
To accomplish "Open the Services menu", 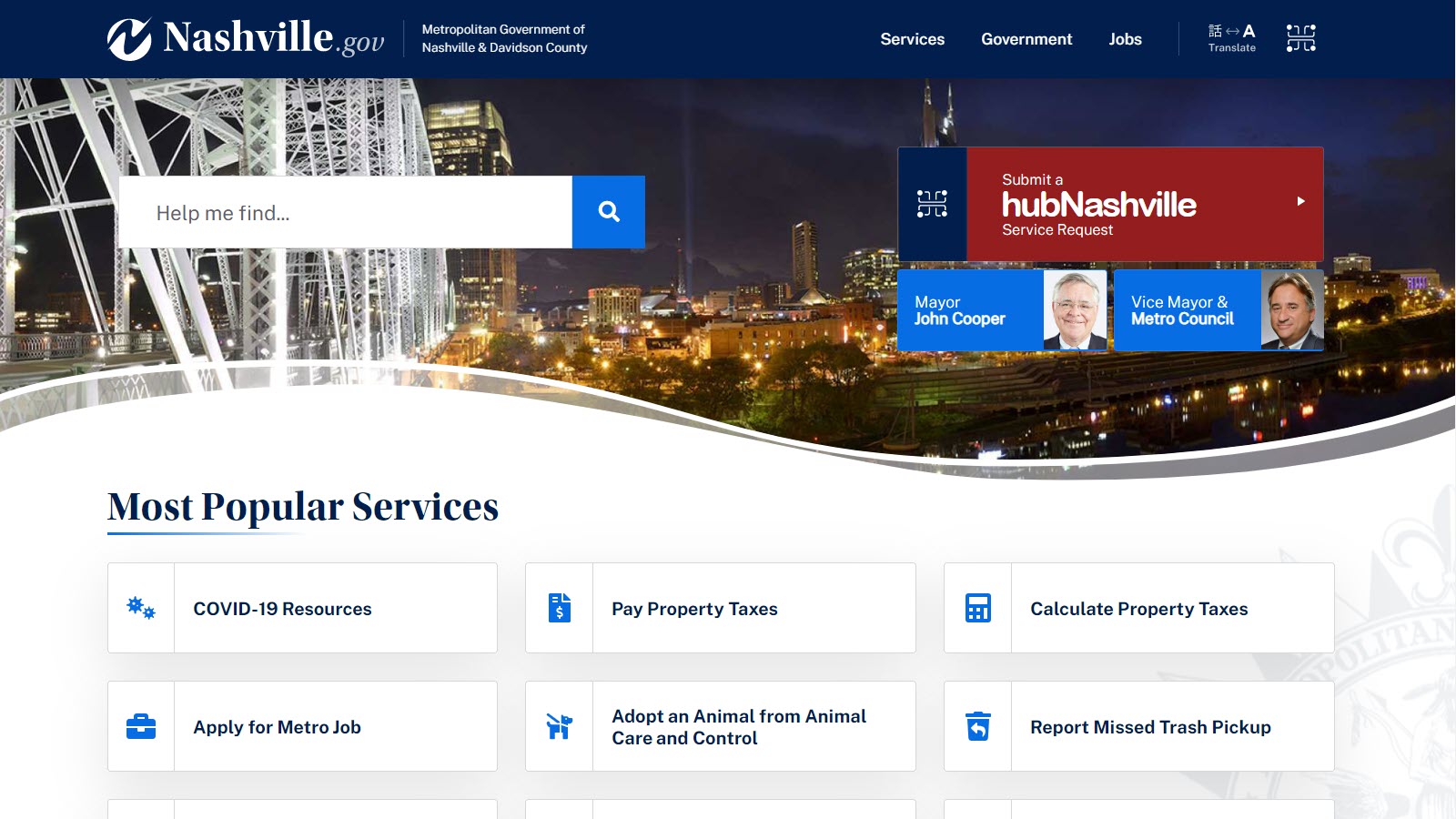I will coord(912,39).
